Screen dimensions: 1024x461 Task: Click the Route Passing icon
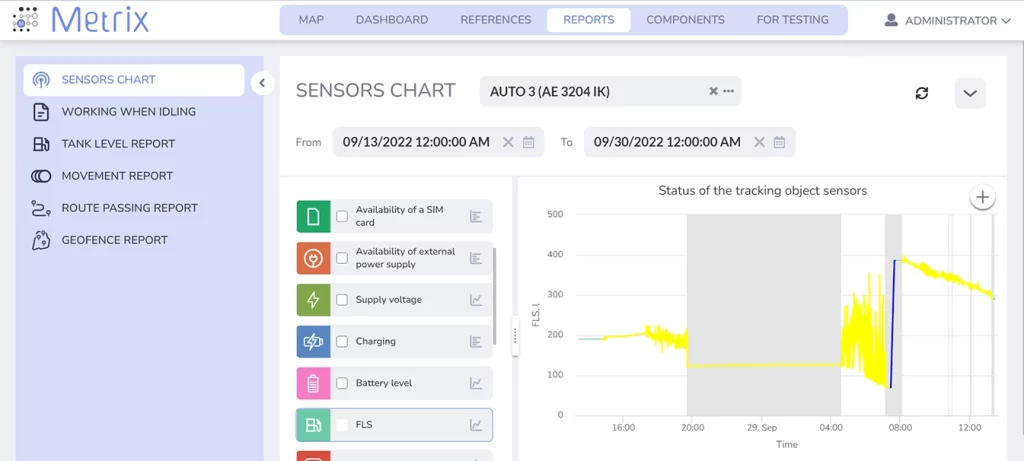coord(41,208)
